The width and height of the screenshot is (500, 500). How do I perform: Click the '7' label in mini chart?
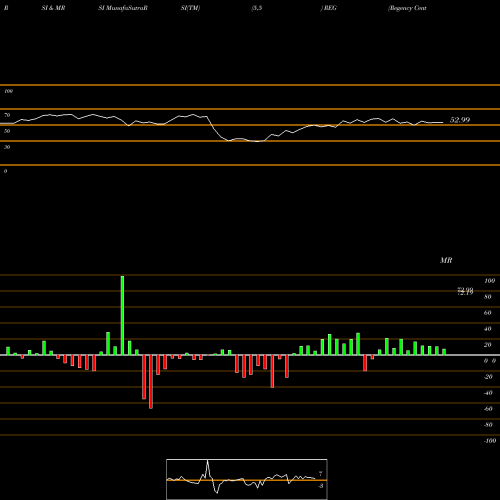(x=320, y=473)
